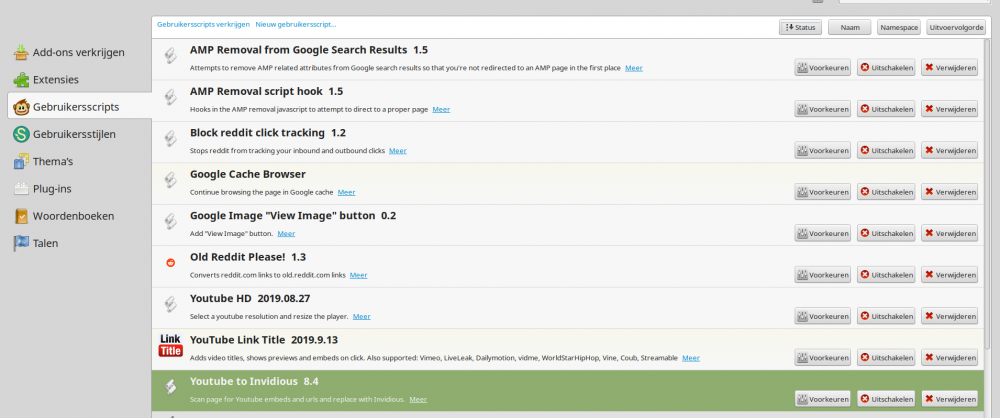Click Meer link for YouTube Link Title
The width and height of the screenshot is (1000, 418).
(691, 358)
